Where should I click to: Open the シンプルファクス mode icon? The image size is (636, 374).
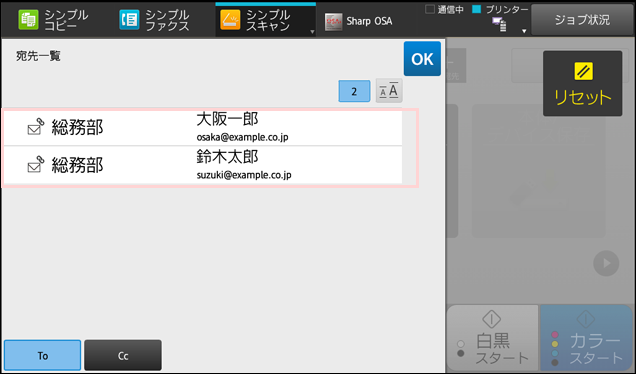coord(129,20)
